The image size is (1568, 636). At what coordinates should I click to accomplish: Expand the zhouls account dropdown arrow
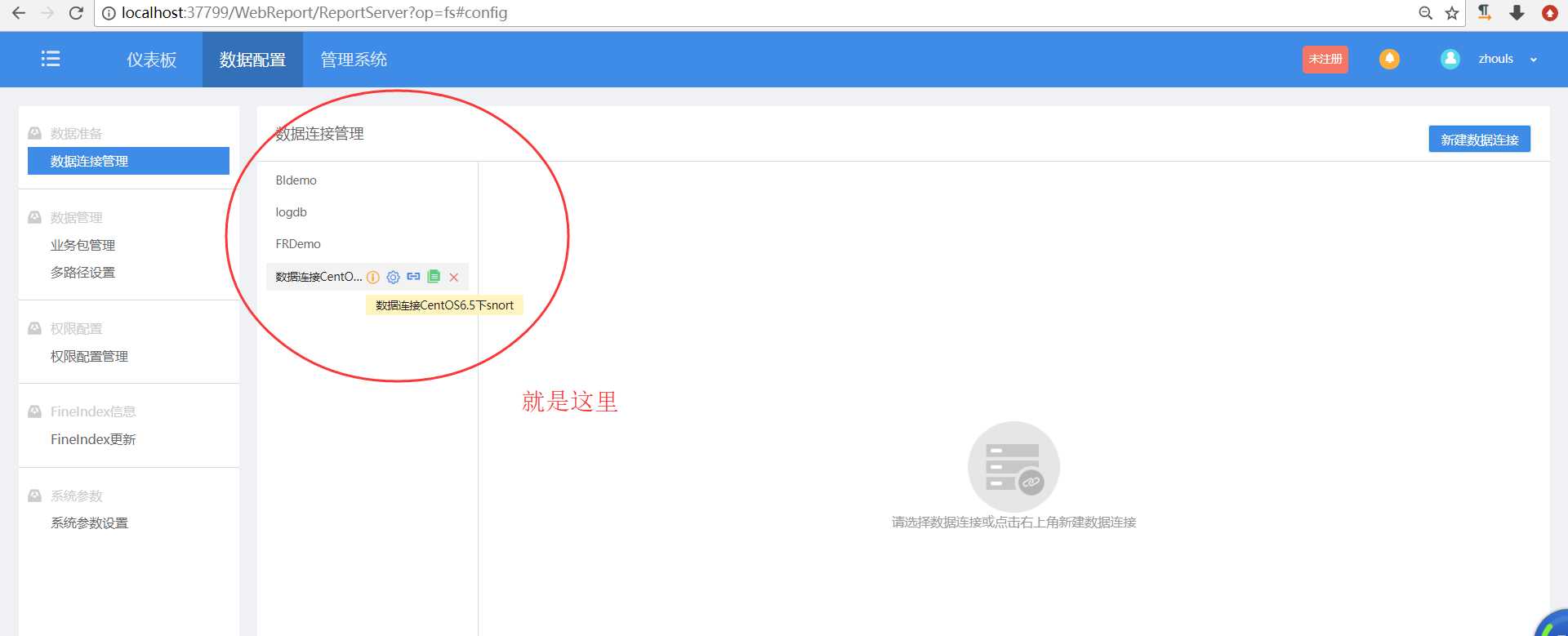1534,60
